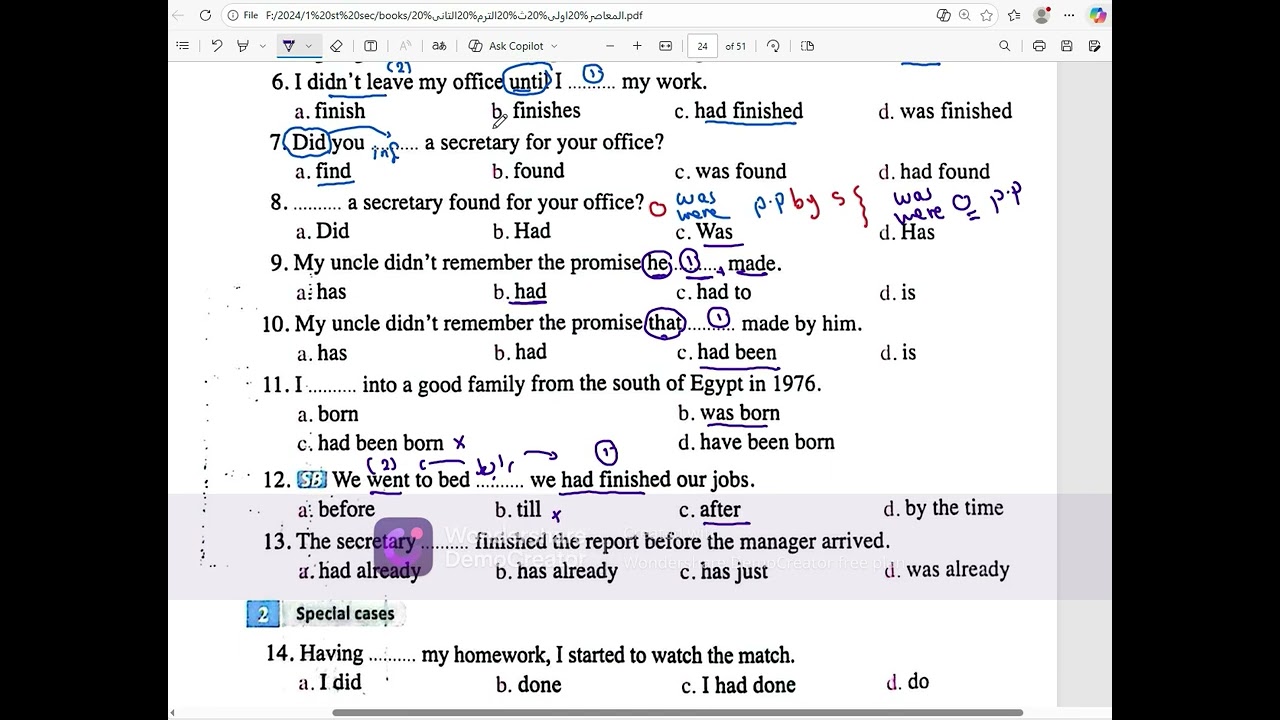Click the undo rotate arrow in PDF toolbar
The width and height of the screenshot is (1280, 720).
(216, 46)
